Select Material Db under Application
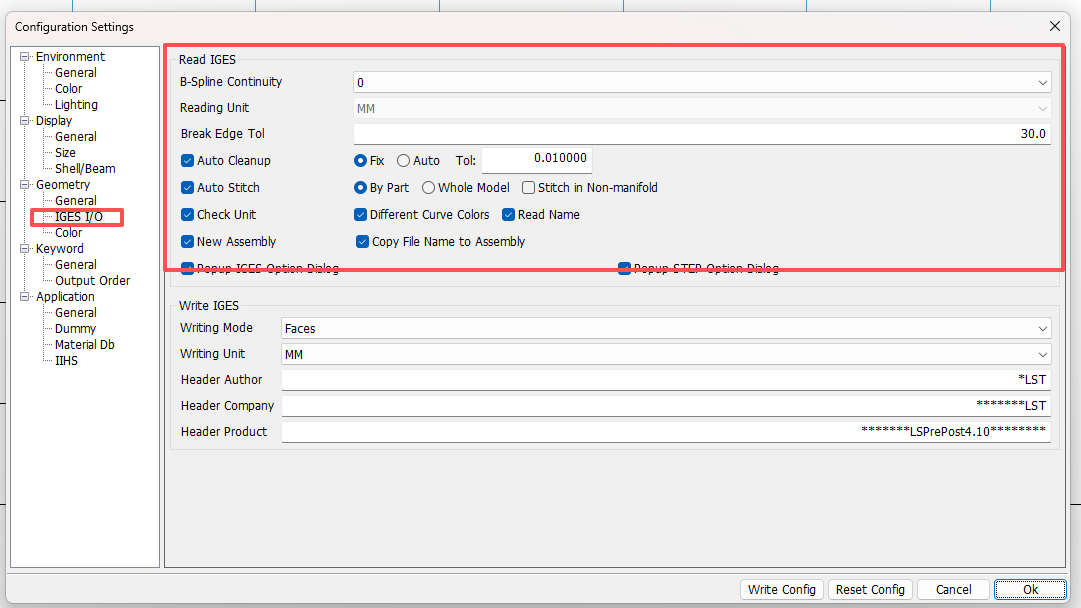 tap(85, 345)
